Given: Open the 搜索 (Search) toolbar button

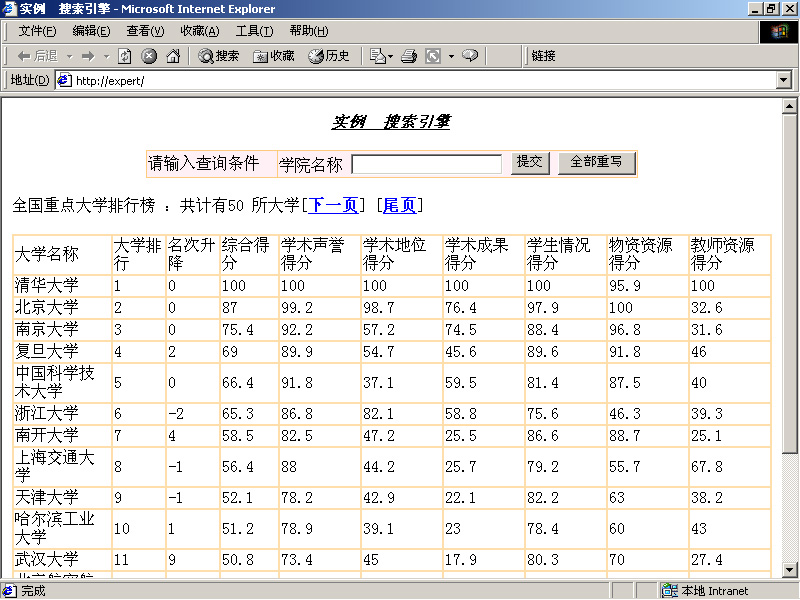Looking at the screenshot, I should [x=218, y=56].
